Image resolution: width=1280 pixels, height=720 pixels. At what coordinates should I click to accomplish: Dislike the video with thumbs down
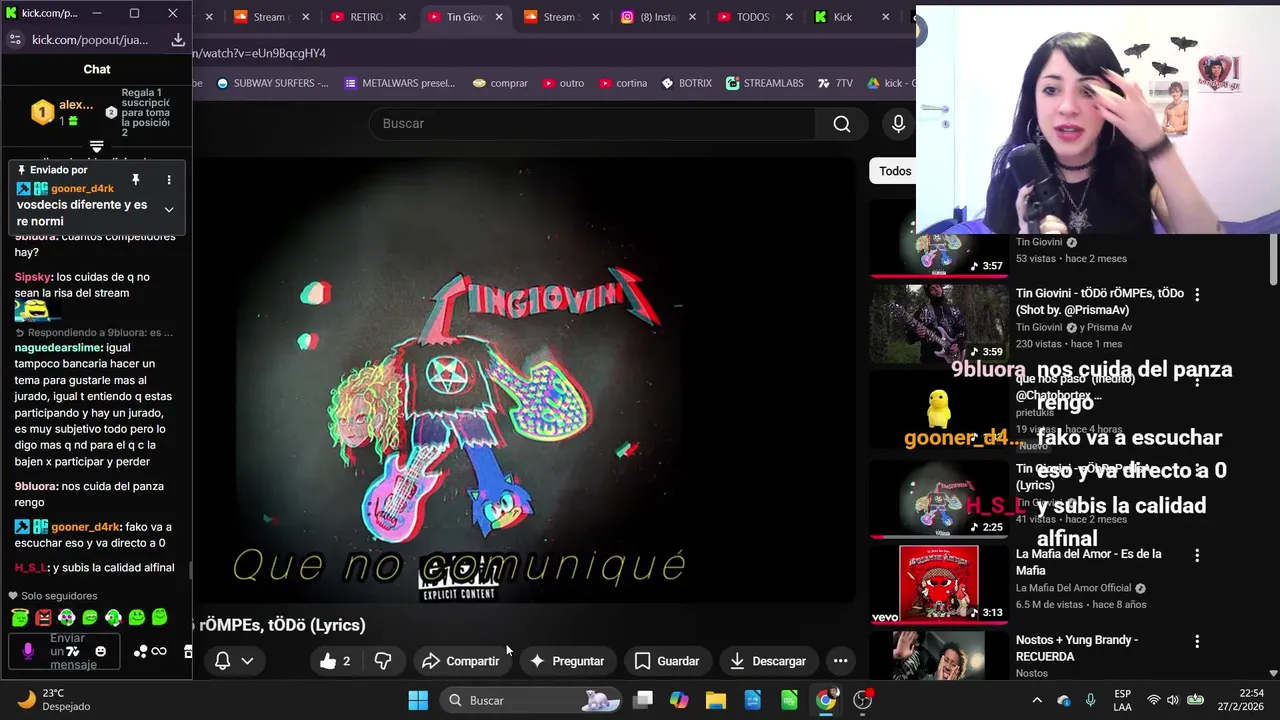pyautogui.click(x=382, y=661)
